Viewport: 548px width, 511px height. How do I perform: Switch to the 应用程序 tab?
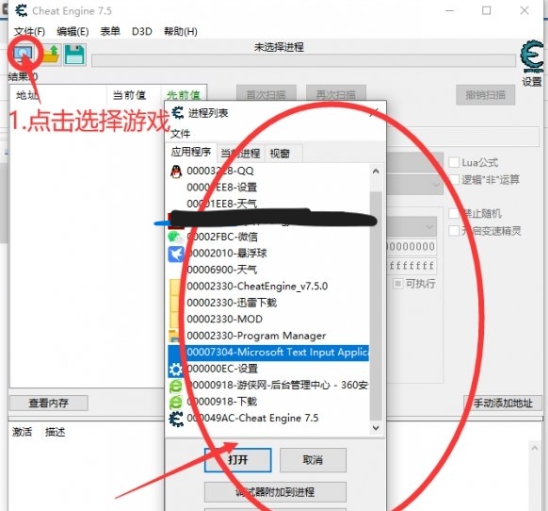tap(191, 152)
